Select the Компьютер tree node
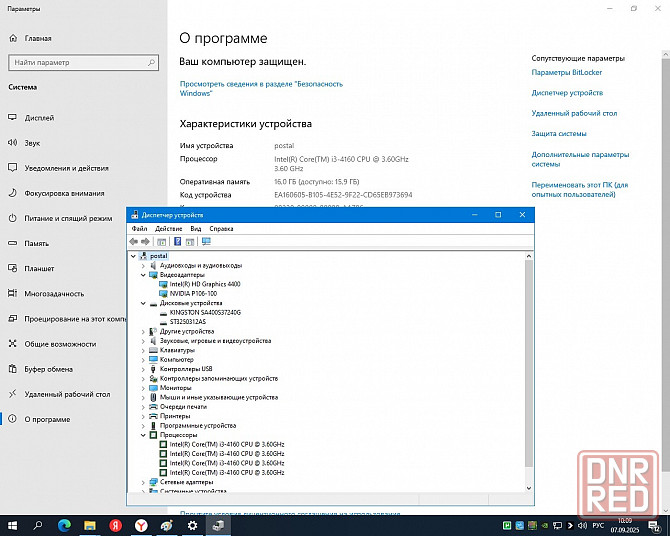 176,360
